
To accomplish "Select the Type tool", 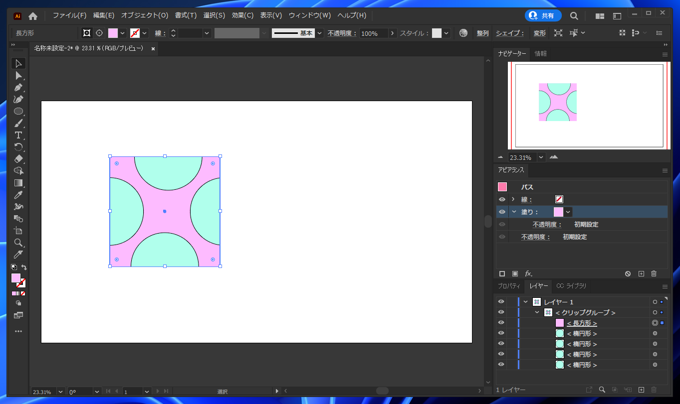I will coord(18,135).
